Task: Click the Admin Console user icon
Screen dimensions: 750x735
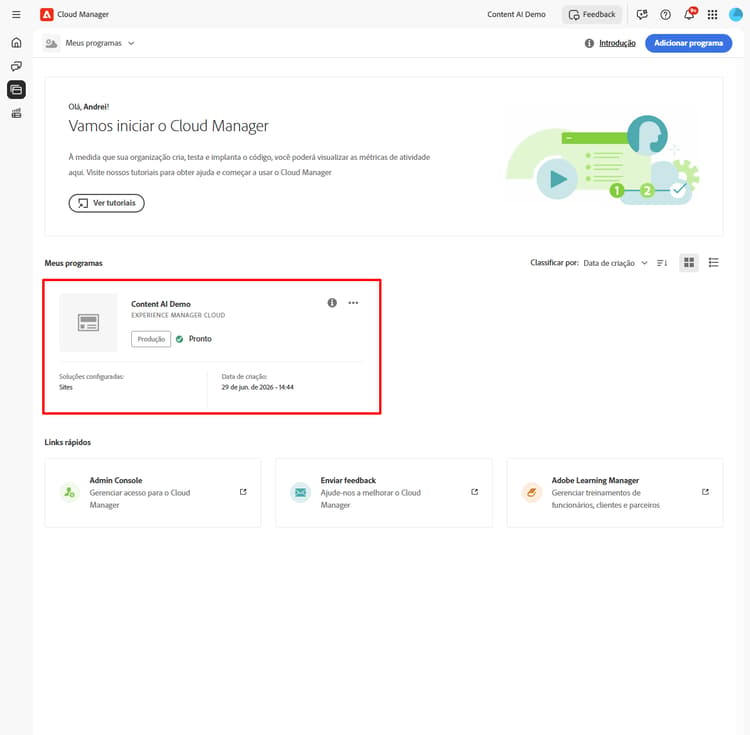Action: (69, 492)
